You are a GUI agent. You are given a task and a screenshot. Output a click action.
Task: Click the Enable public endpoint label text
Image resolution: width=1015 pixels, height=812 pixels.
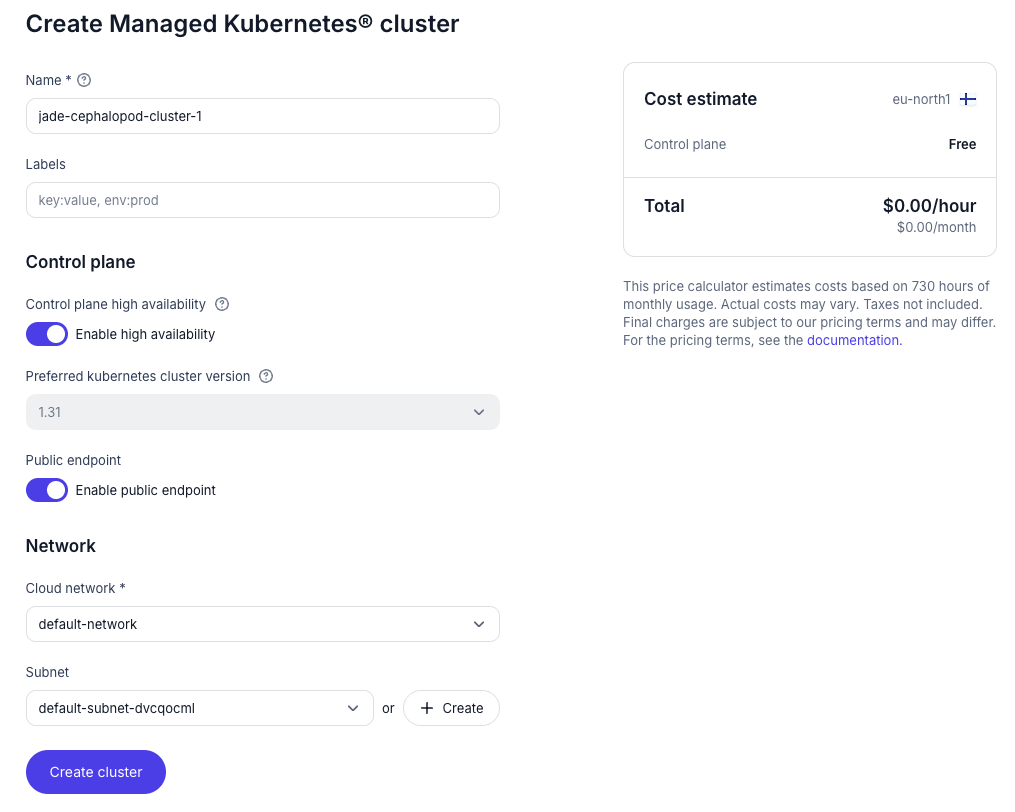(146, 490)
